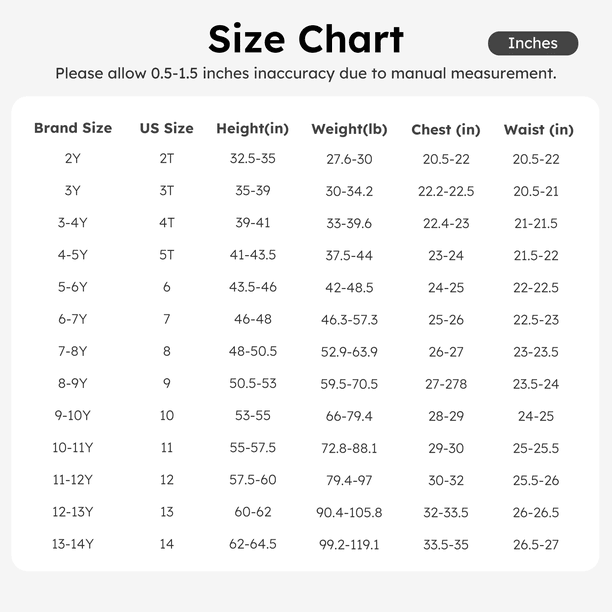612x612 pixels.
Task: Click the Weight(lb) column header
Action: 349,129
